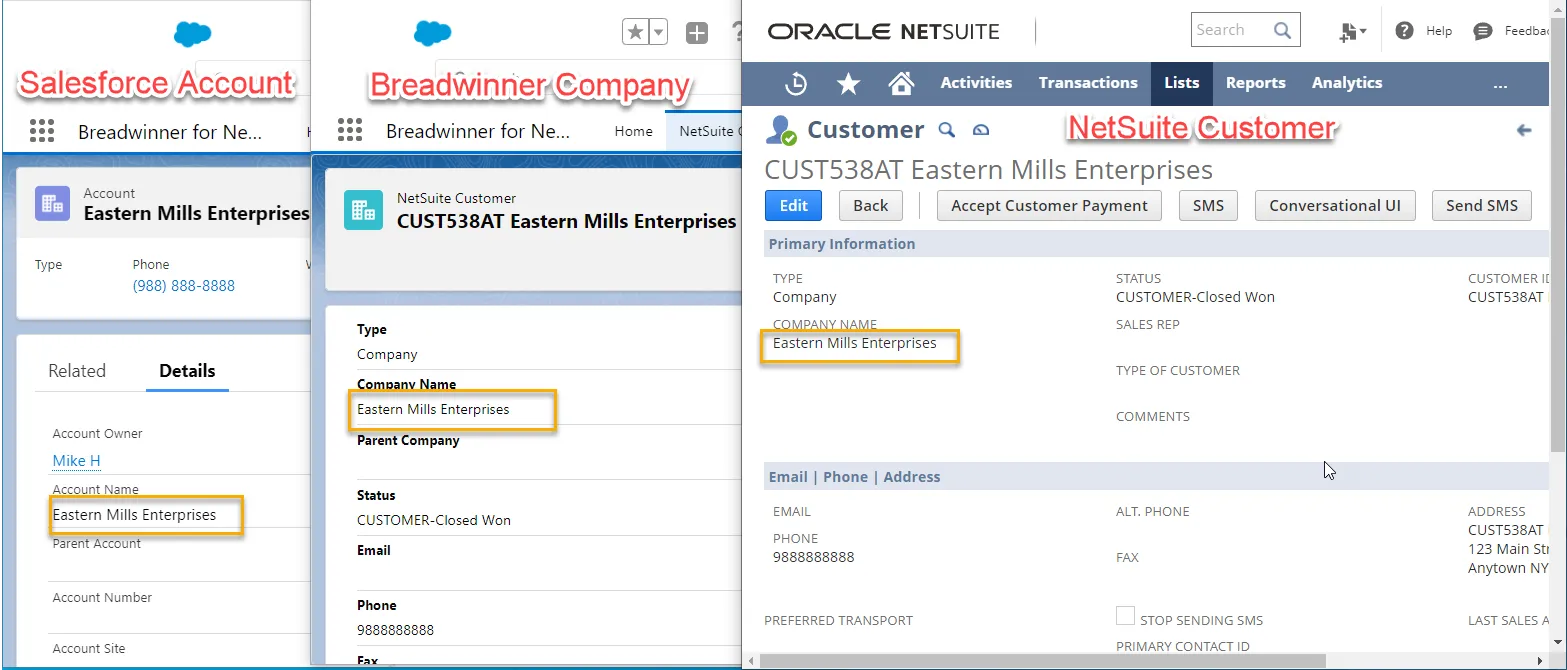Expand the favorites list arrow beside the star

(659, 32)
